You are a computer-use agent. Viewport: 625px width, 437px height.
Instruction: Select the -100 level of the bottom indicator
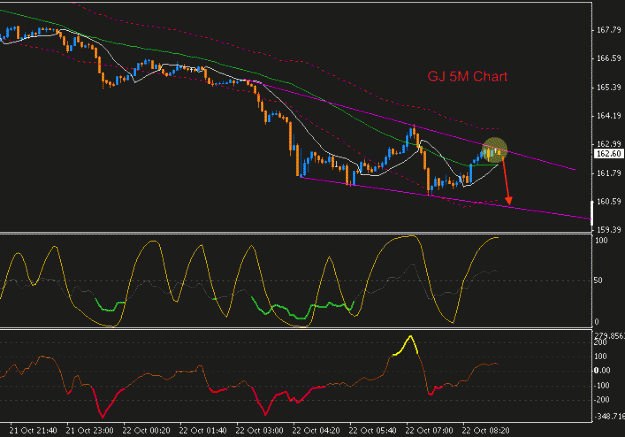click(602, 386)
